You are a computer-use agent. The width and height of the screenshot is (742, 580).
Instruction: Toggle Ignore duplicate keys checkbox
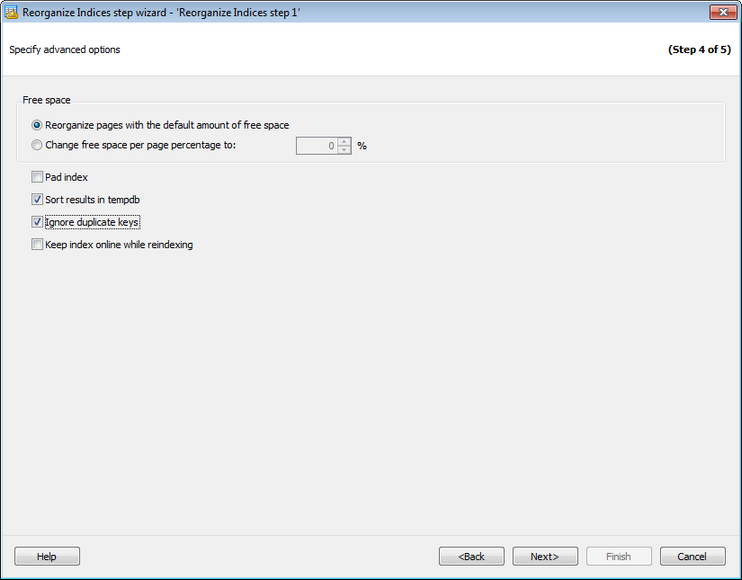[x=37, y=222]
